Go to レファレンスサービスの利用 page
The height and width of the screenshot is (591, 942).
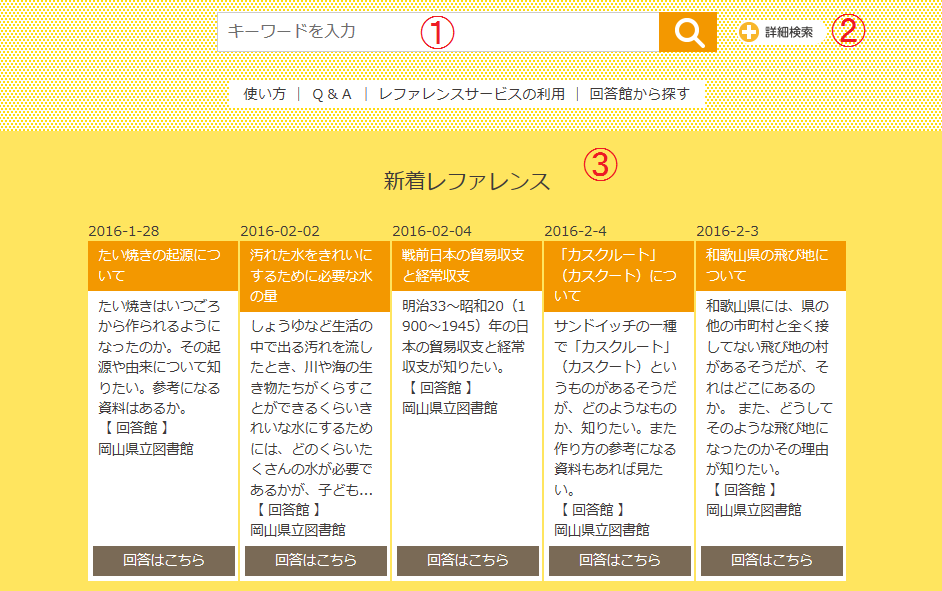pos(471,94)
